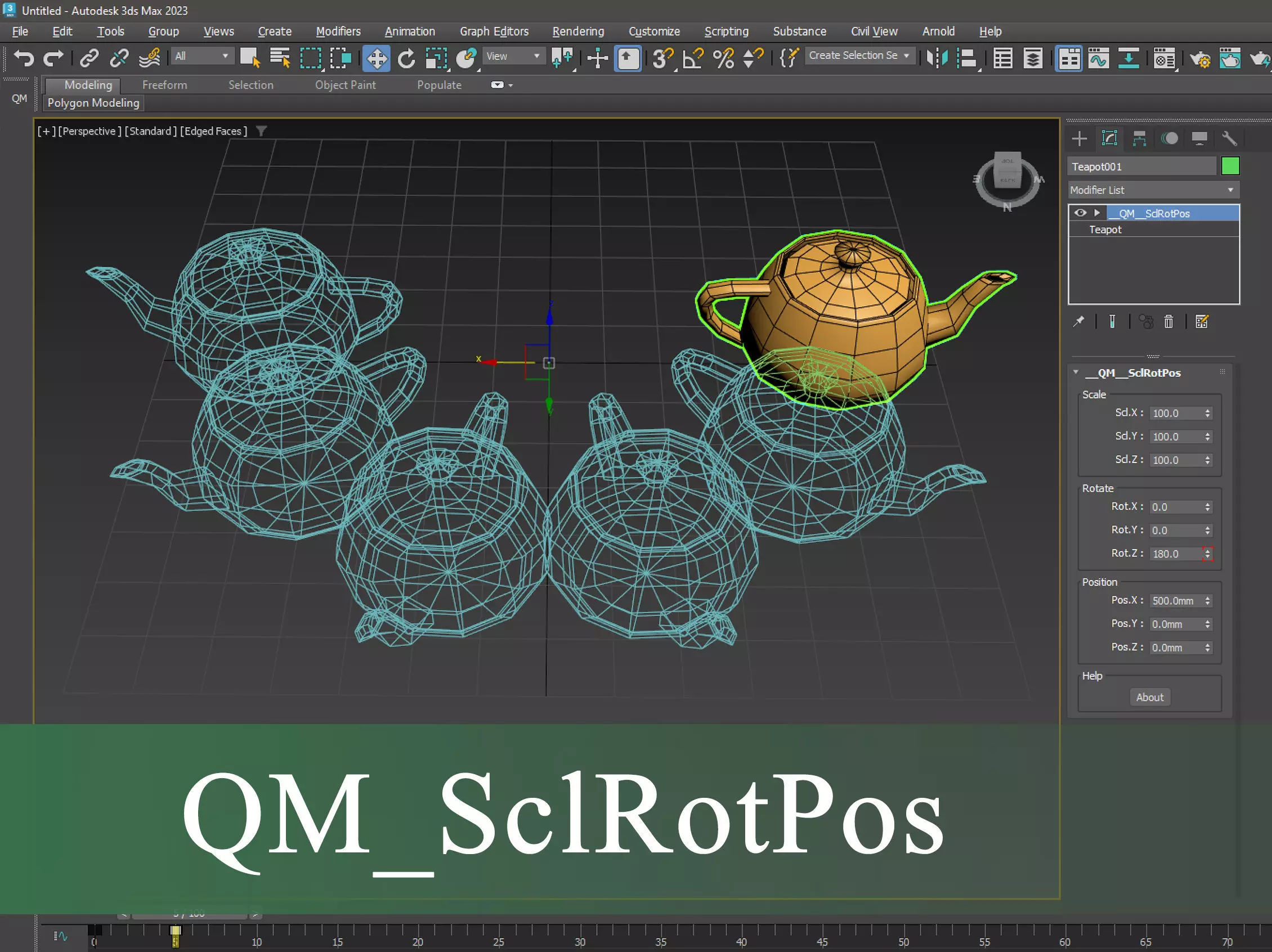
Task: Click the Polygon Modeling panel button
Action: coord(93,103)
